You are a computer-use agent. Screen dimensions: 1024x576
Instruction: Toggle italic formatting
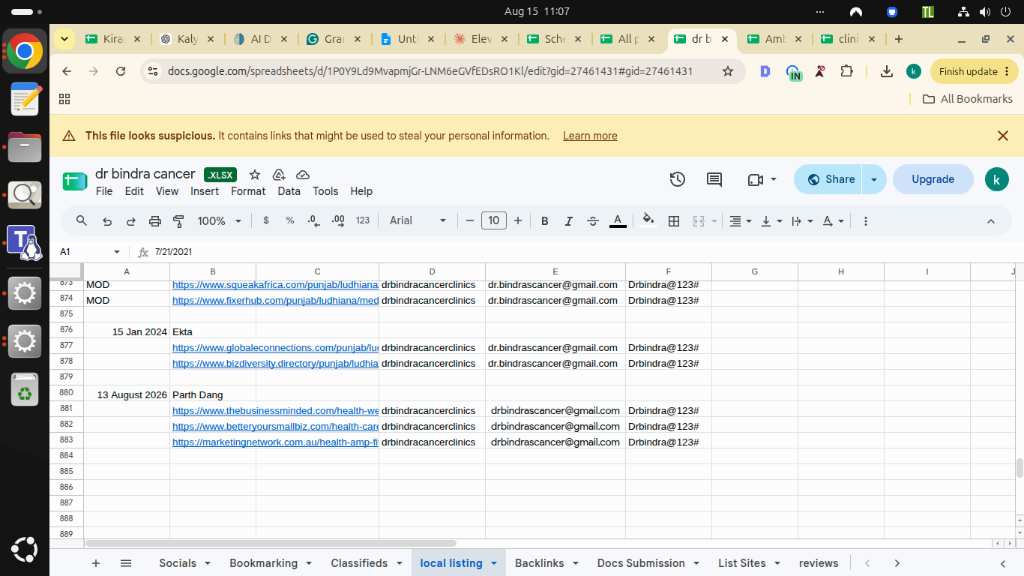[x=568, y=221]
